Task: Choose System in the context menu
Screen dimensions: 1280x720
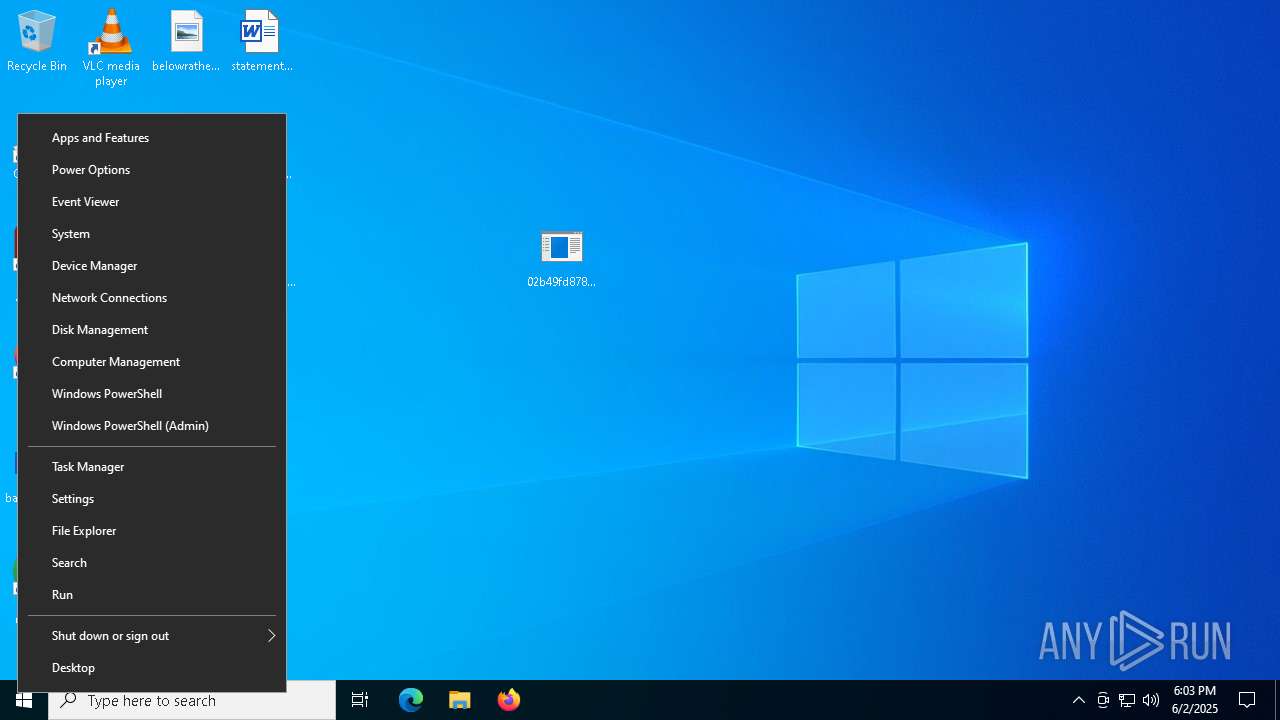Action: coord(152,234)
